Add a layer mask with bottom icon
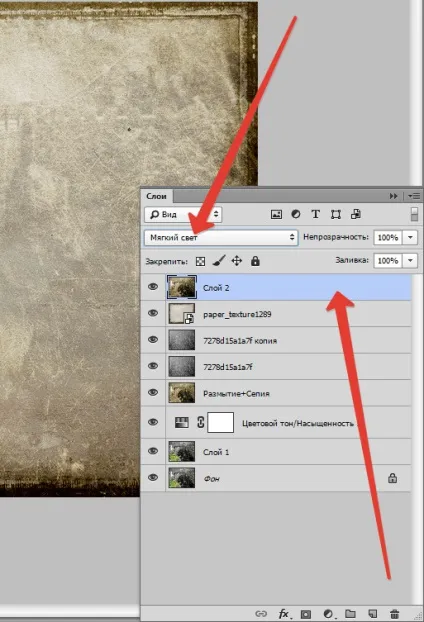 [x=306, y=614]
